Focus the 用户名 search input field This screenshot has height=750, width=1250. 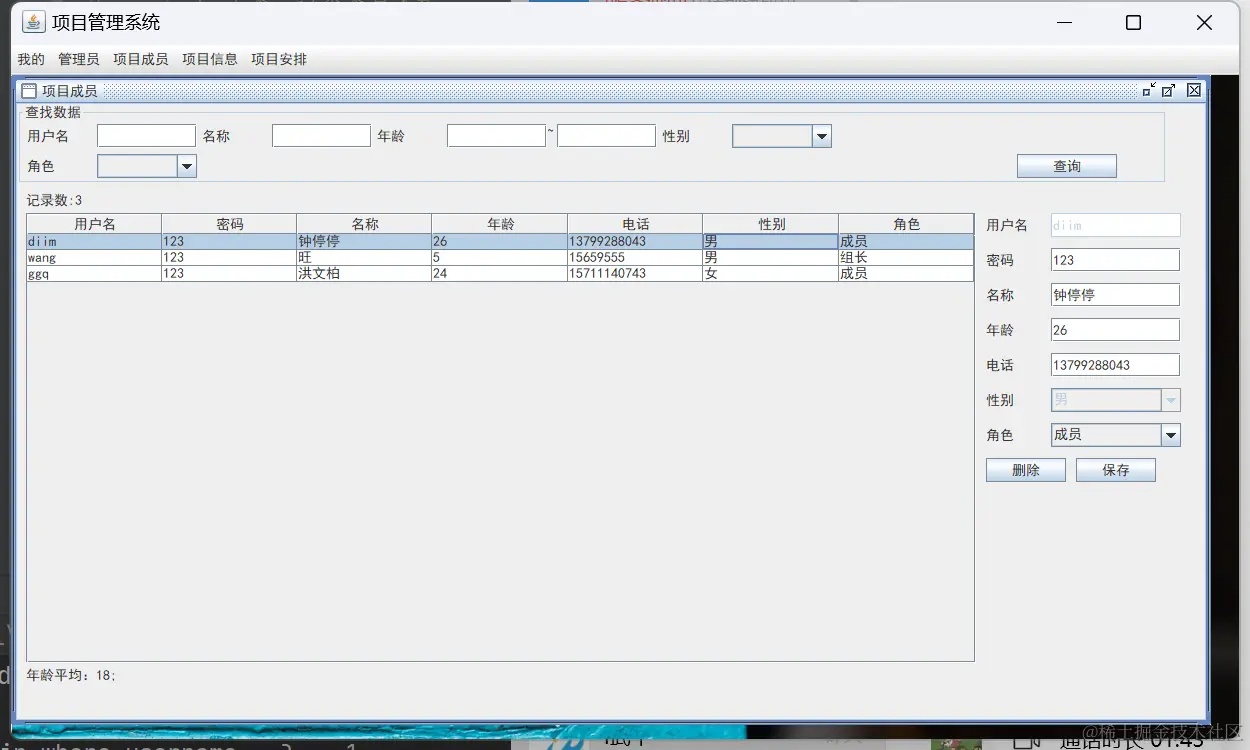(146, 136)
